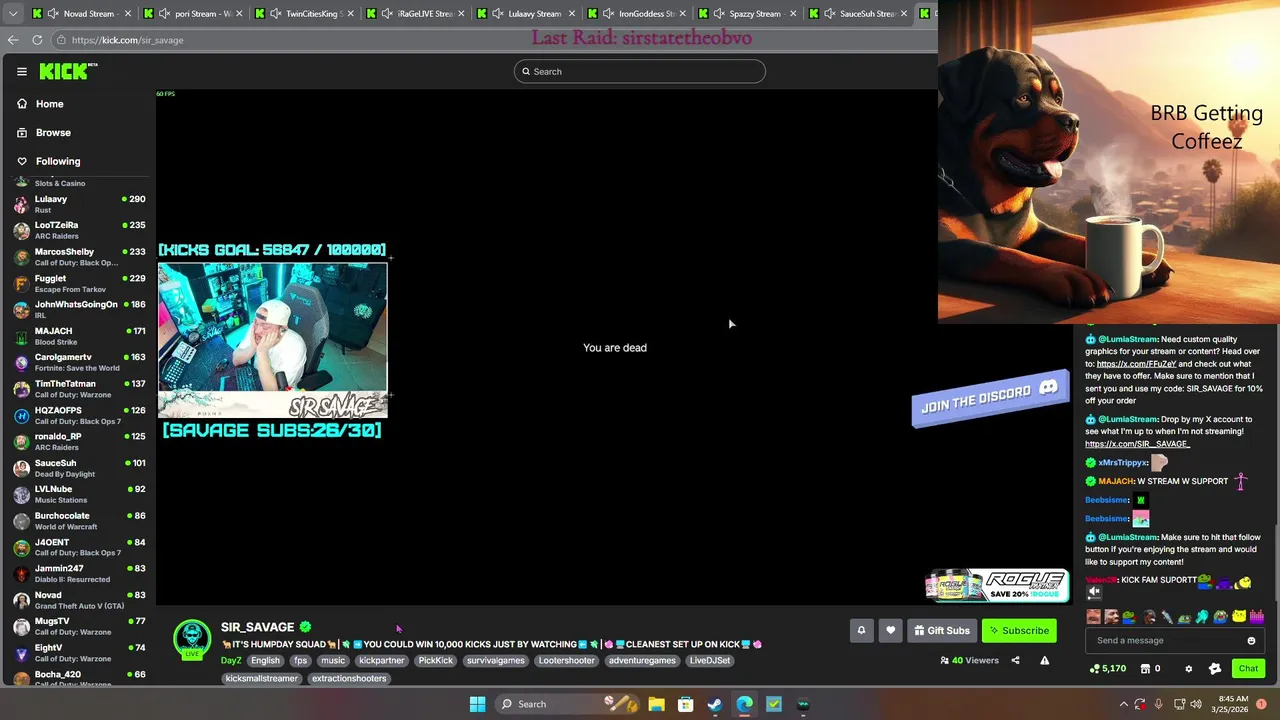Click the browser address bar URL
Screen dimensions: 1280x720
[x=127, y=40]
